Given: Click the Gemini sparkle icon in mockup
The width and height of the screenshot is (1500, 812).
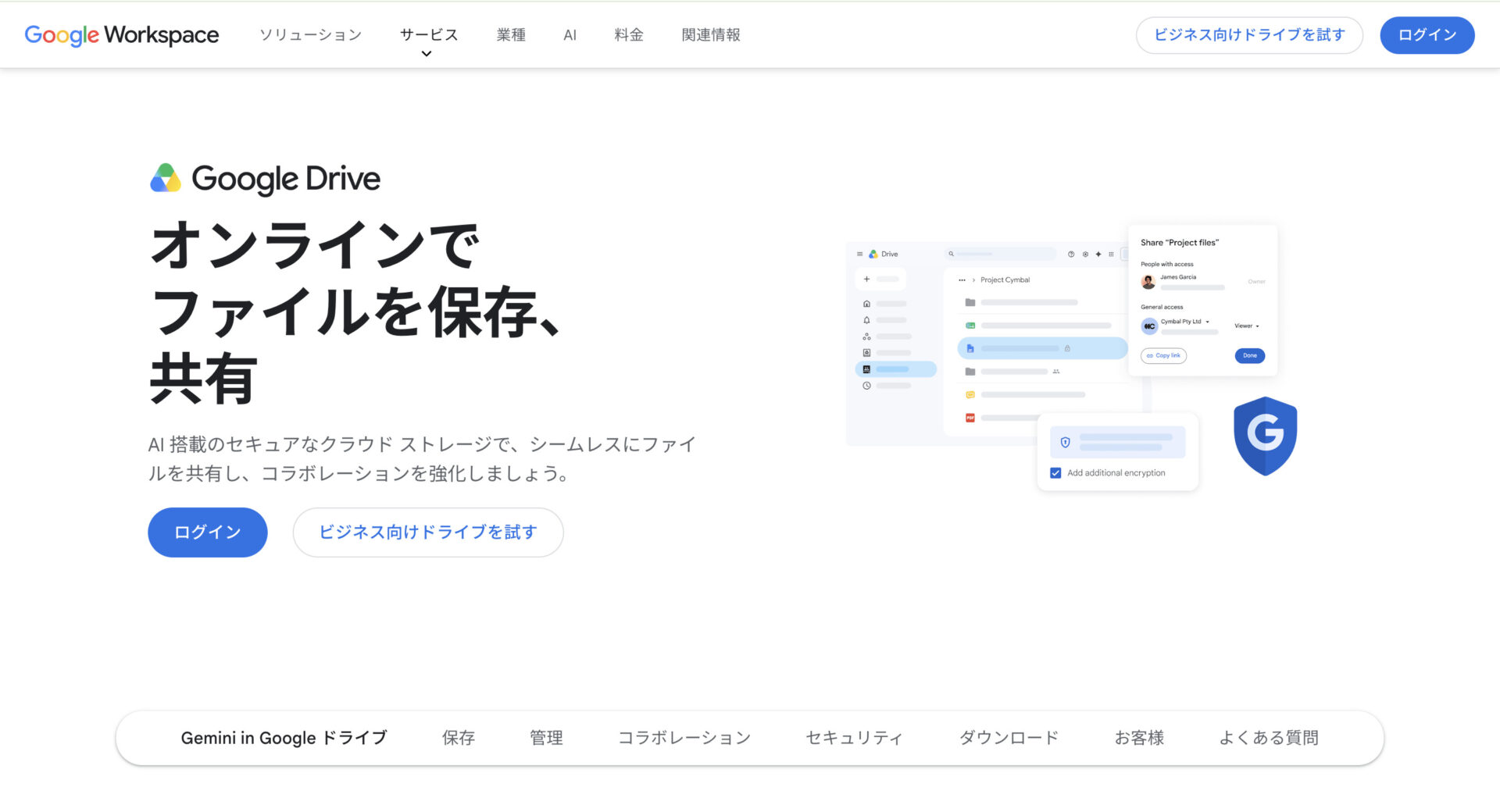Looking at the screenshot, I should pyautogui.click(x=1098, y=254).
